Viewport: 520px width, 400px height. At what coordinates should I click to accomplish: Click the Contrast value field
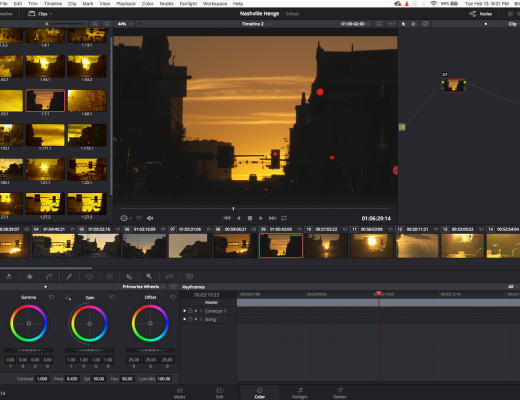click(42, 379)
